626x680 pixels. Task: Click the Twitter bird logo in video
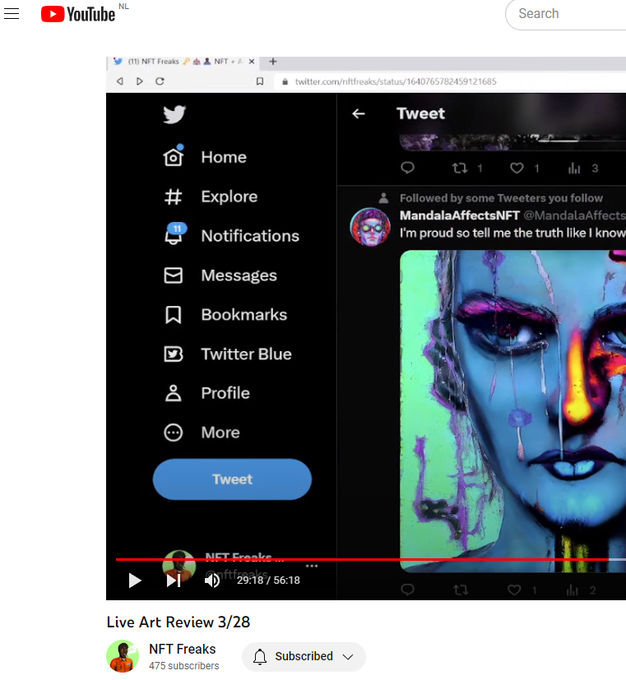tap(174, 114)
